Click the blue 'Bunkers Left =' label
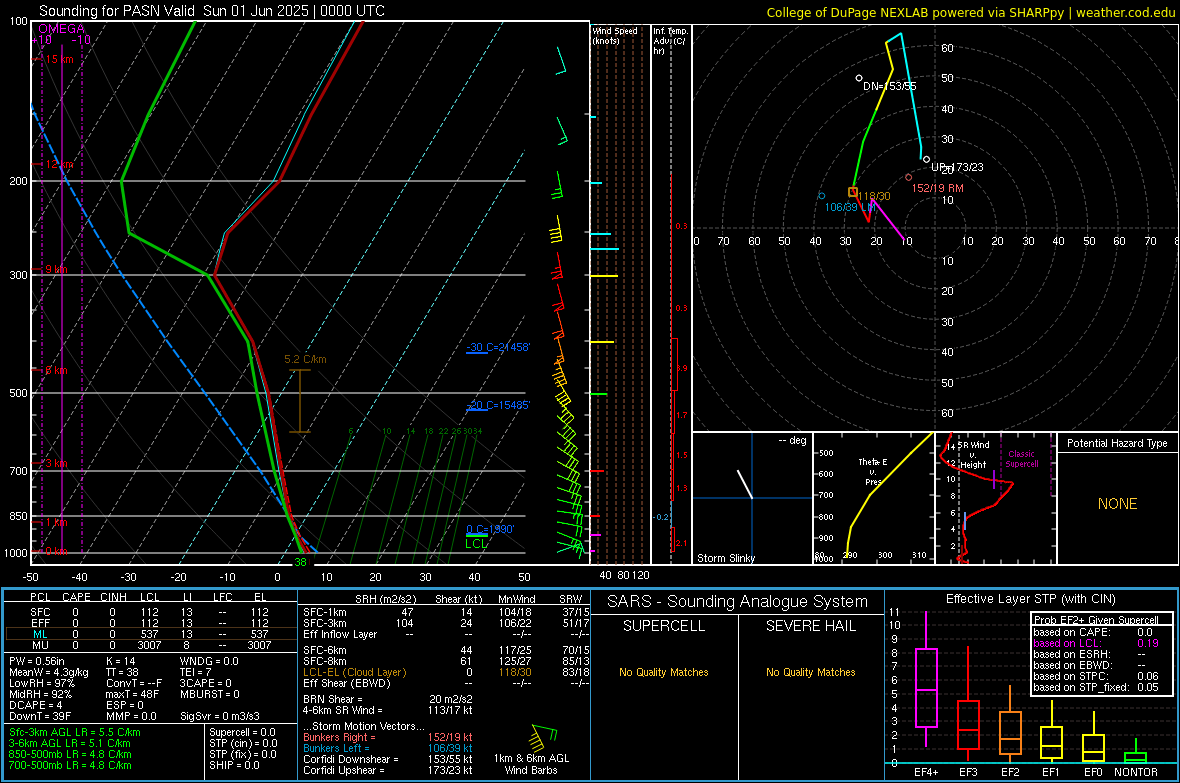 [336, 748]
